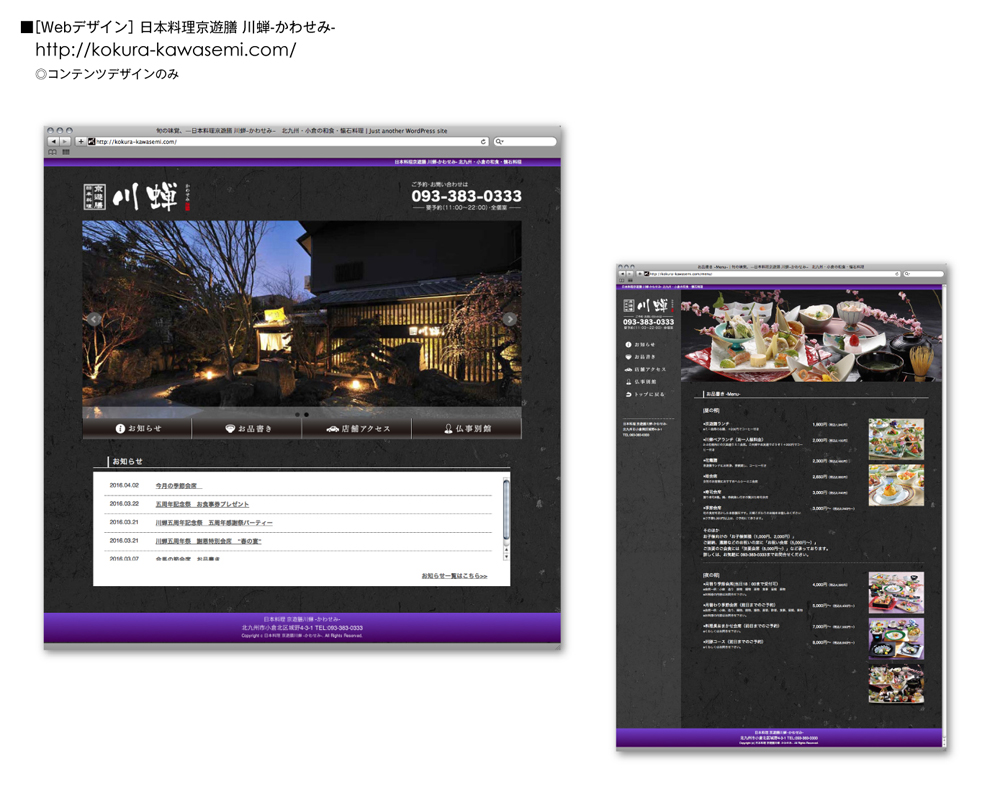Click the reload icon in the left browser address bar
The image size is (1000, 800).
pos(483,142)
